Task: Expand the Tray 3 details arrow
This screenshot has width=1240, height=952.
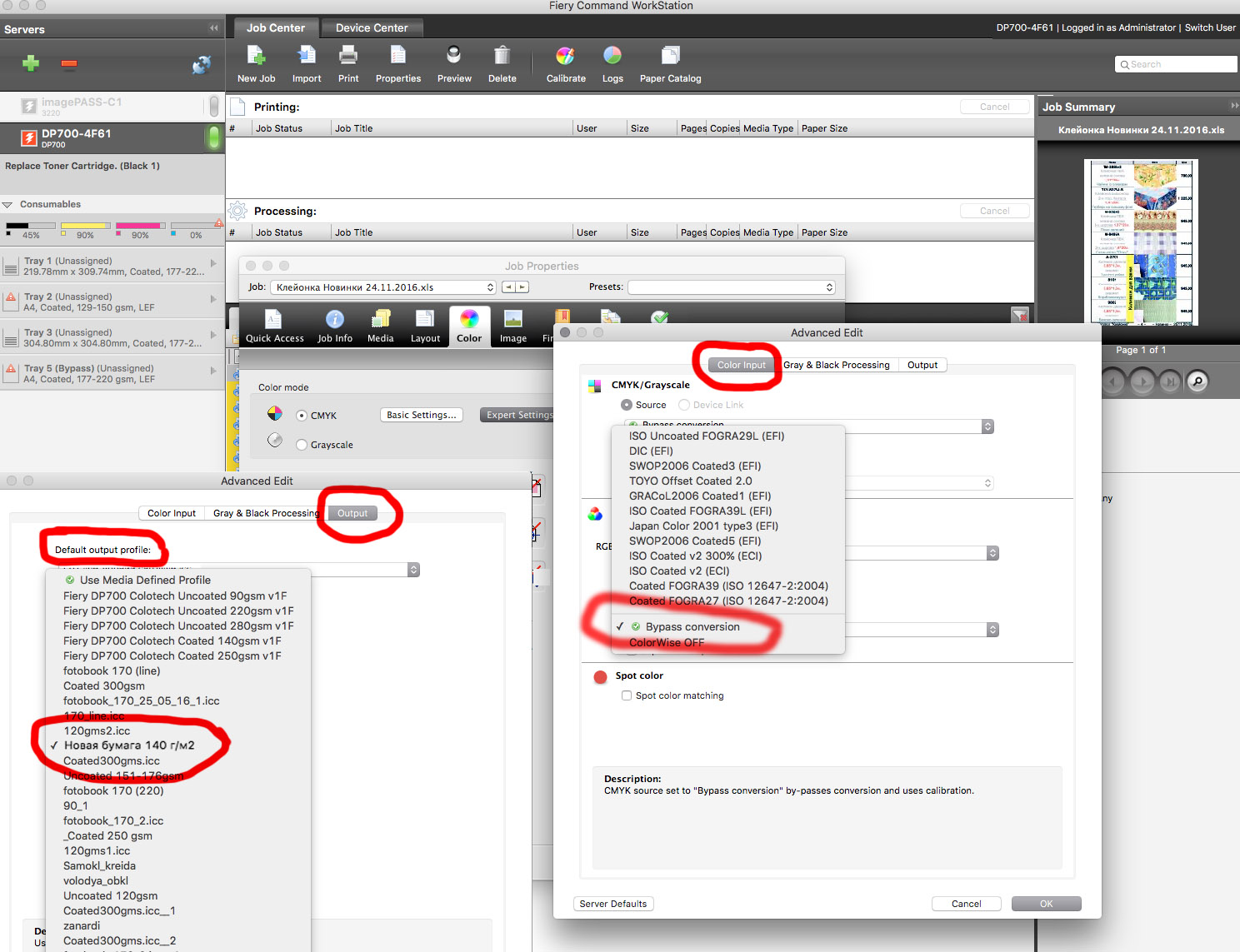Action: [213, 335]
